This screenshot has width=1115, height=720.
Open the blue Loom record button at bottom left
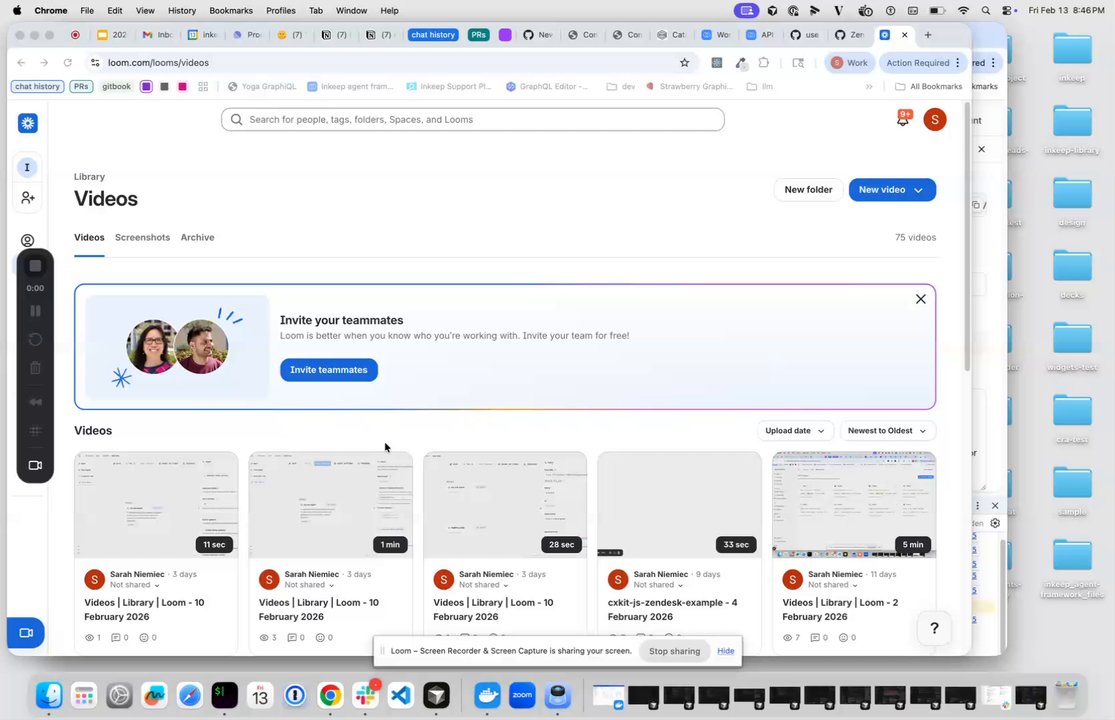coord(26,633)
